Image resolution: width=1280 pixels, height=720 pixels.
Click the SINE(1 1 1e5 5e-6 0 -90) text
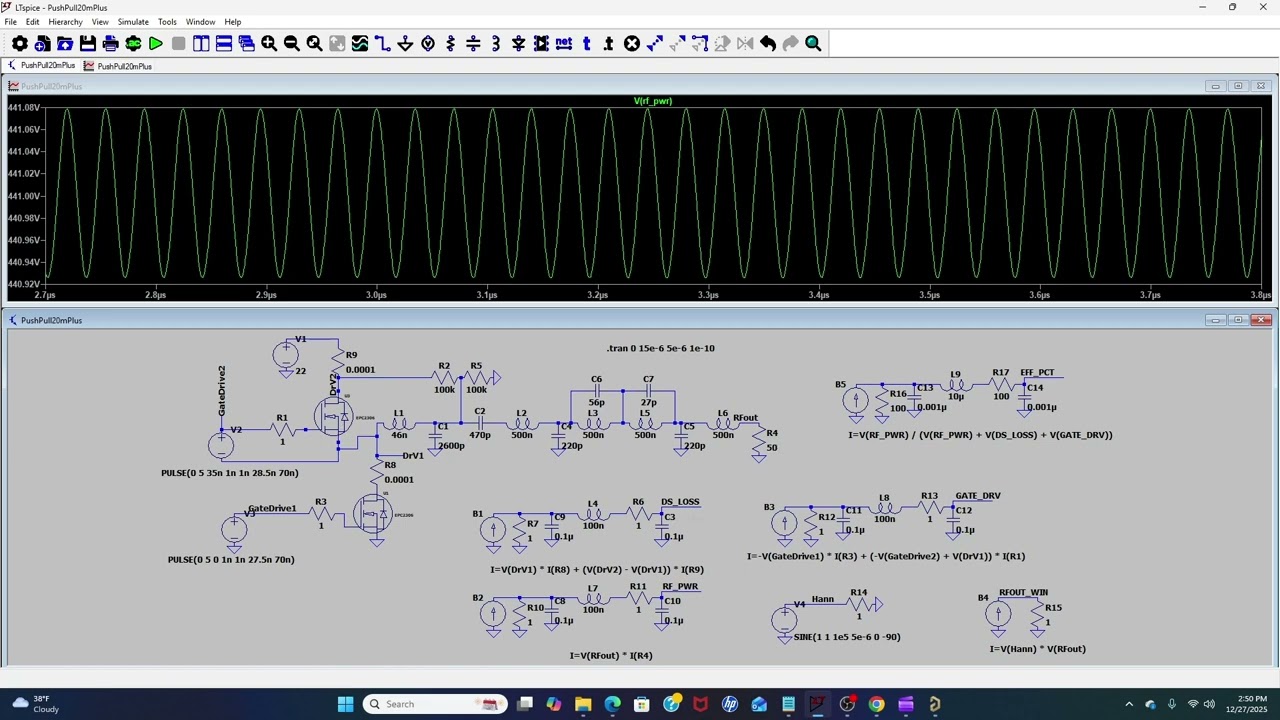click(847, 637)
